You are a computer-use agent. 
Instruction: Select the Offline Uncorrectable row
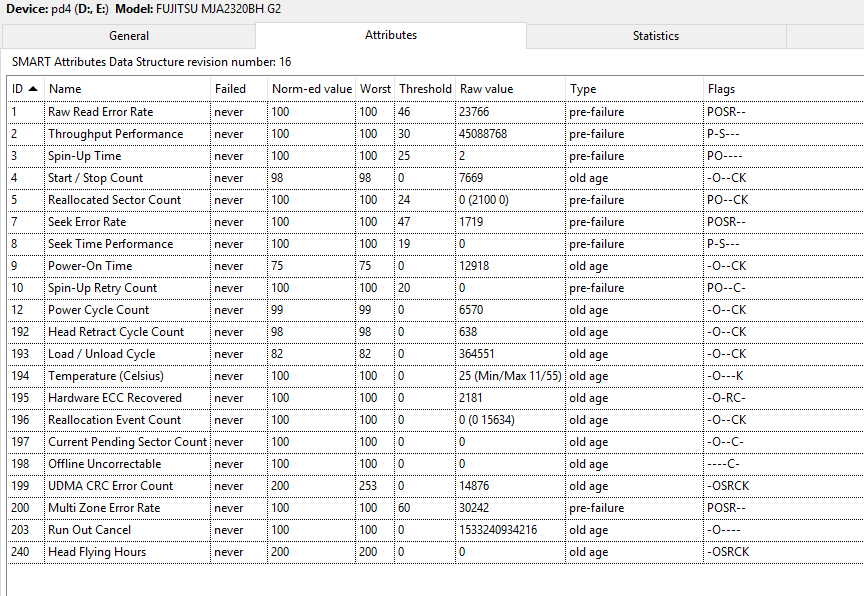pyautogui.click(x=436, y=464)
